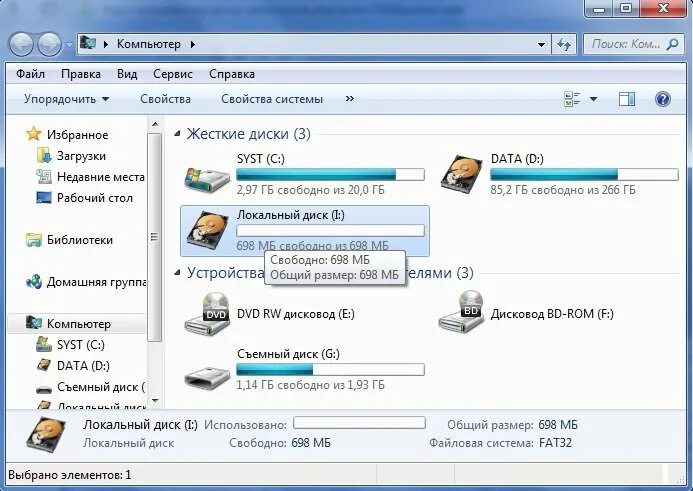Click DATA (D:) drive icon in sidebar
Image resolution: width=693 pixels, height=491 pixels.
pyautogui.click(x=43, y=365)
